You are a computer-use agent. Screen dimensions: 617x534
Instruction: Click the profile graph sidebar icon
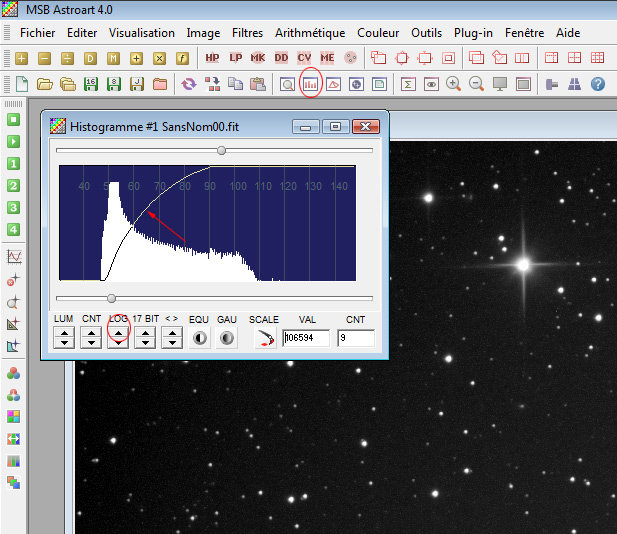tap(14, 257)
